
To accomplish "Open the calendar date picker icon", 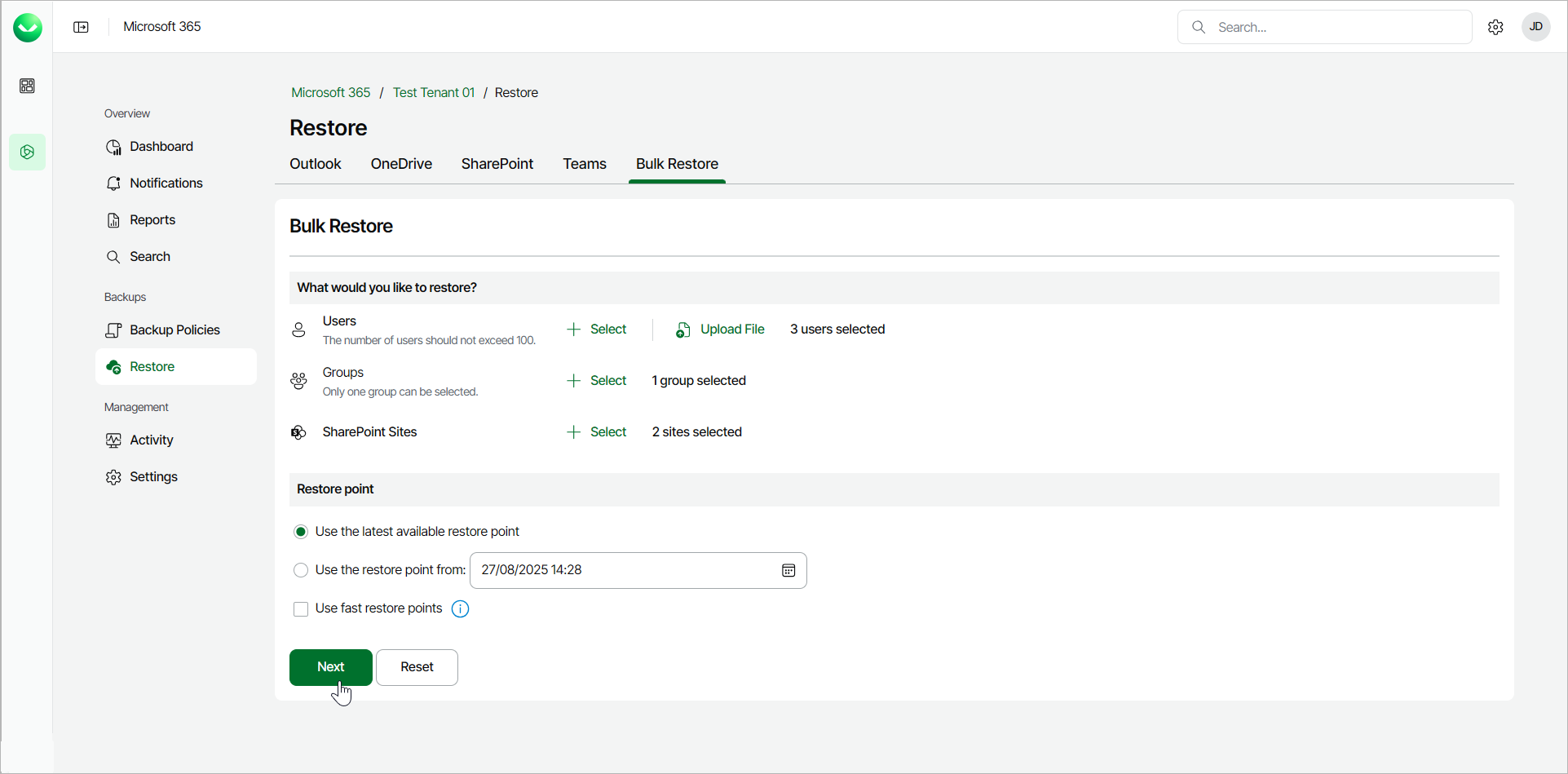I will pos(788,570).
